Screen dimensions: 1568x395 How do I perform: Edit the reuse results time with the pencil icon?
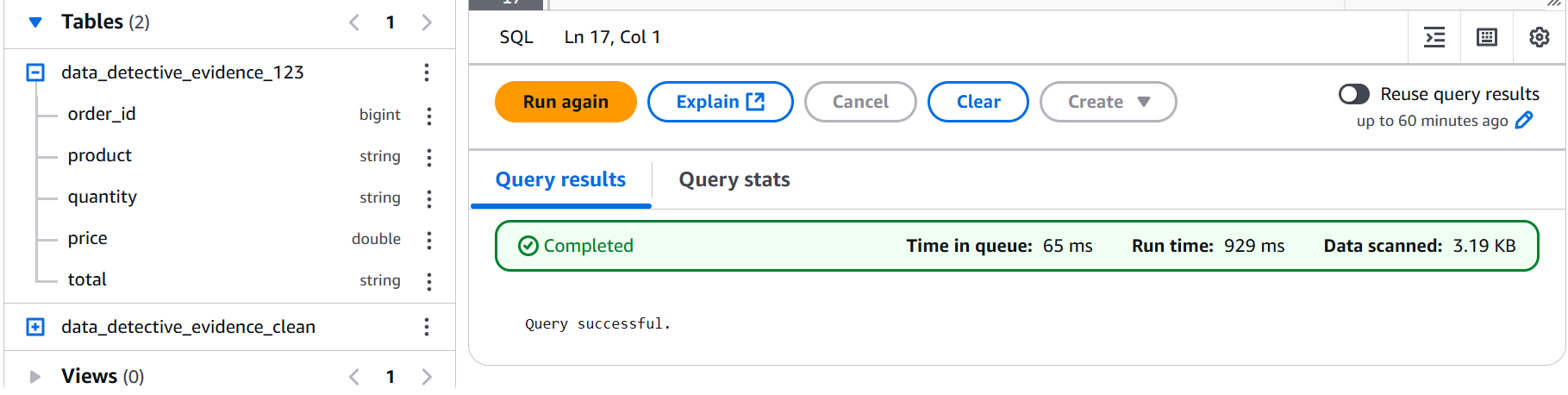point(1524,121)
